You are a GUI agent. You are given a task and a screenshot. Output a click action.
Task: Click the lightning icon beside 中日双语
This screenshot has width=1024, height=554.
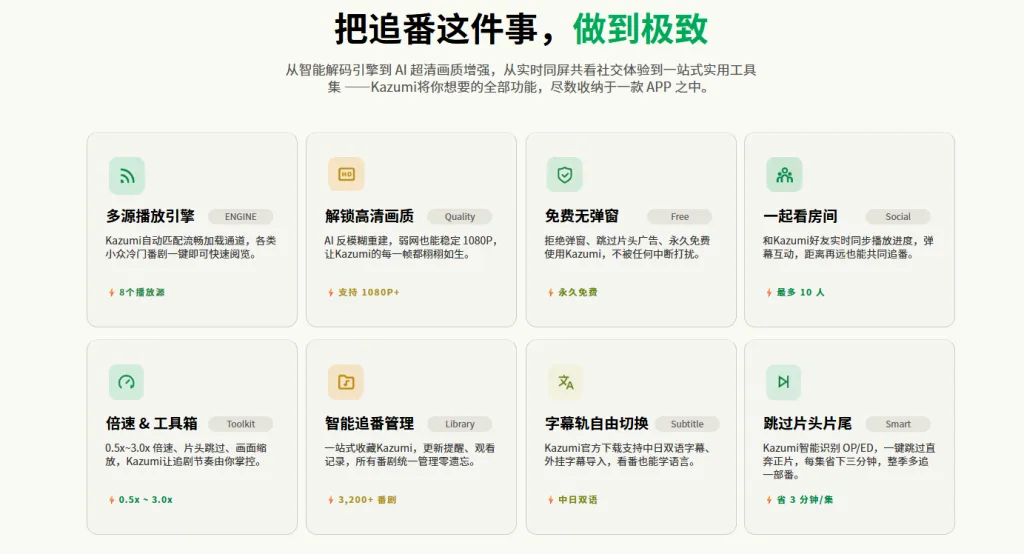pos(551,500)
